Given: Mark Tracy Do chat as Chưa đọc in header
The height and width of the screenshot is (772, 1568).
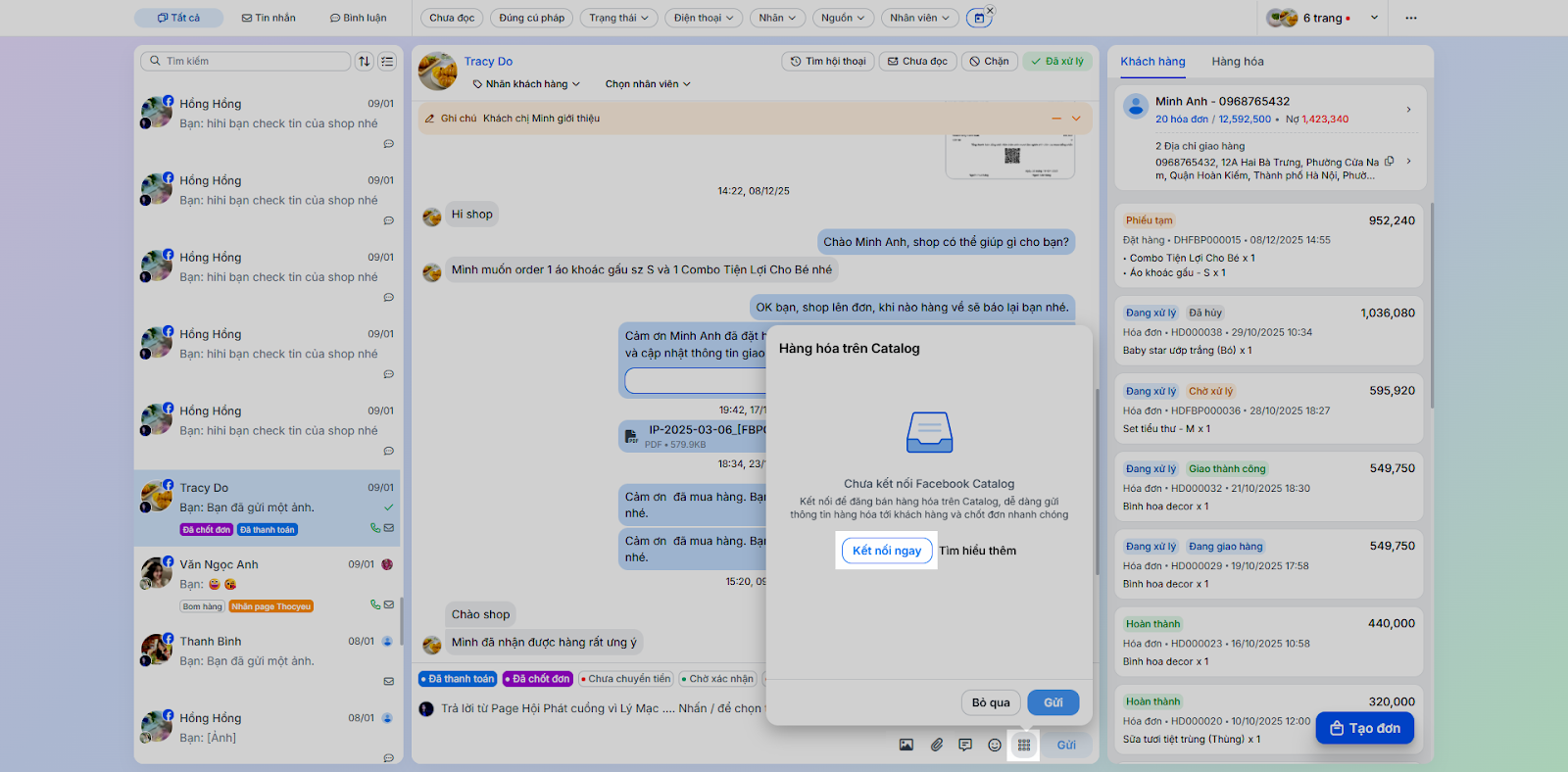Looking at the screenshot, I should click(x=917, y=61).
